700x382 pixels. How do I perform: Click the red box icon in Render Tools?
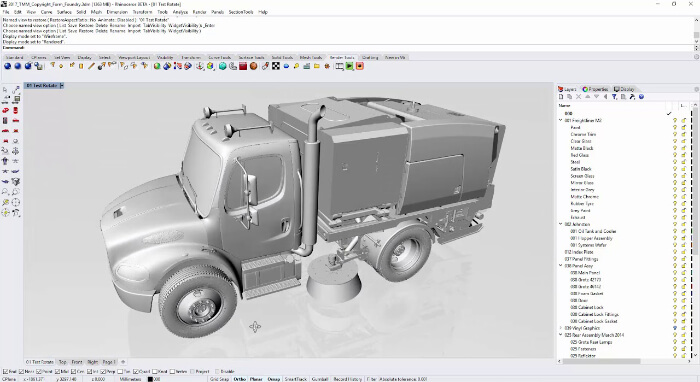[x=243, y=66]
